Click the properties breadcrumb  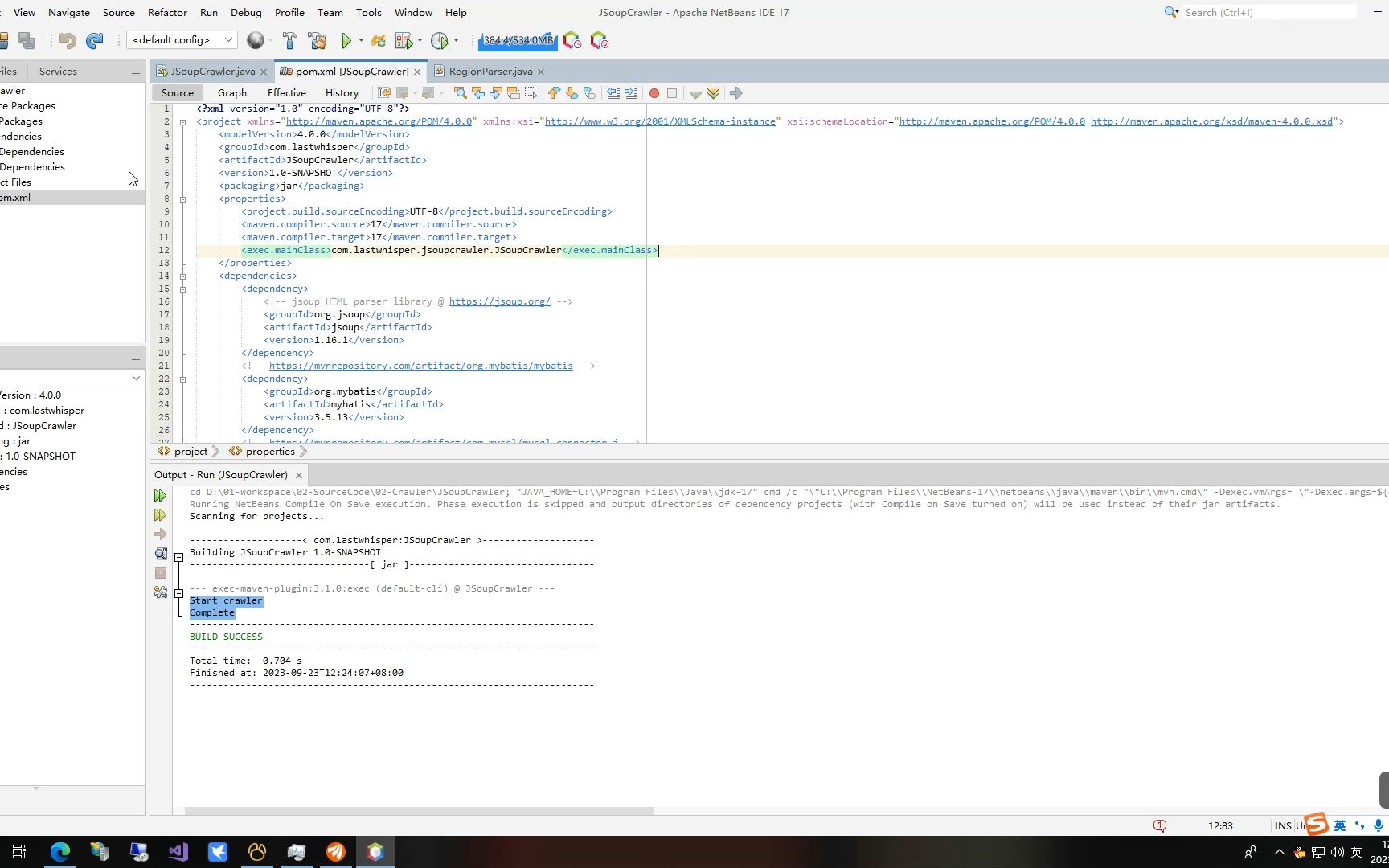point(270,452)
